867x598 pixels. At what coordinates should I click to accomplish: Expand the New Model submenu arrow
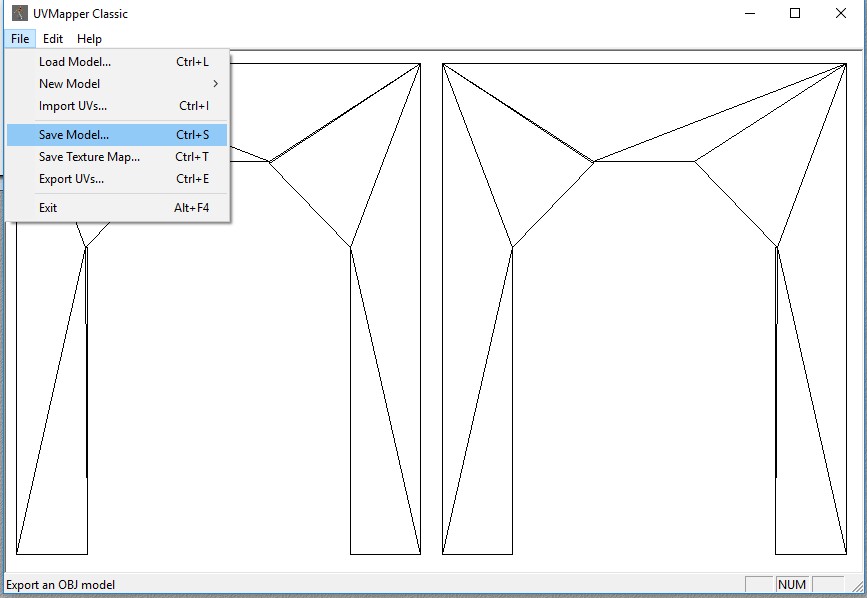click(x=215, y=84)
